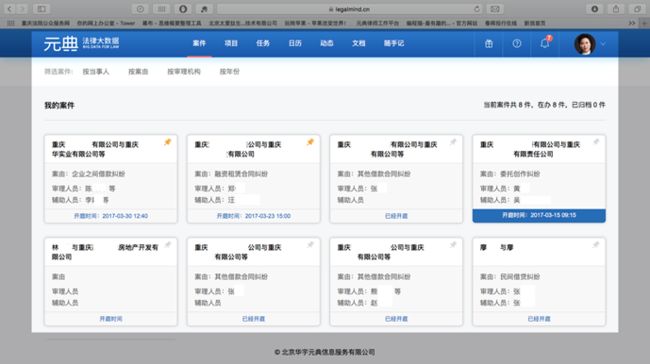Click 审理人员: 黄 row
This screenshot has height=364, width=650.
pyautogui.click(x=500, y=189)
